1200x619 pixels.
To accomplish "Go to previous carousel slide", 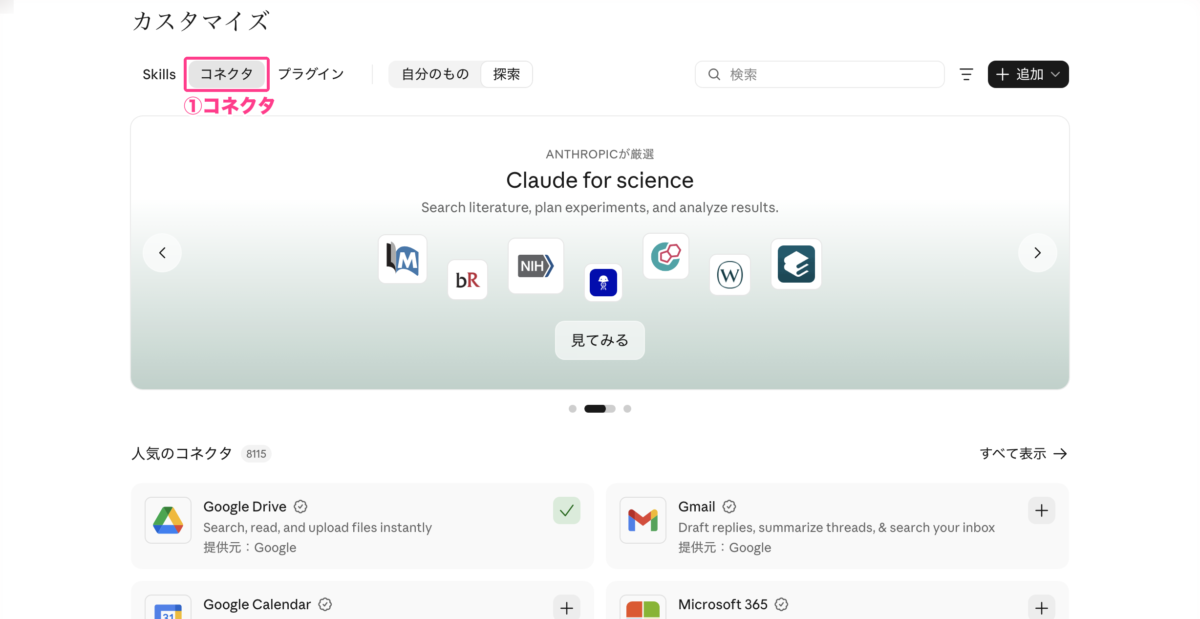I will [162, 252].
